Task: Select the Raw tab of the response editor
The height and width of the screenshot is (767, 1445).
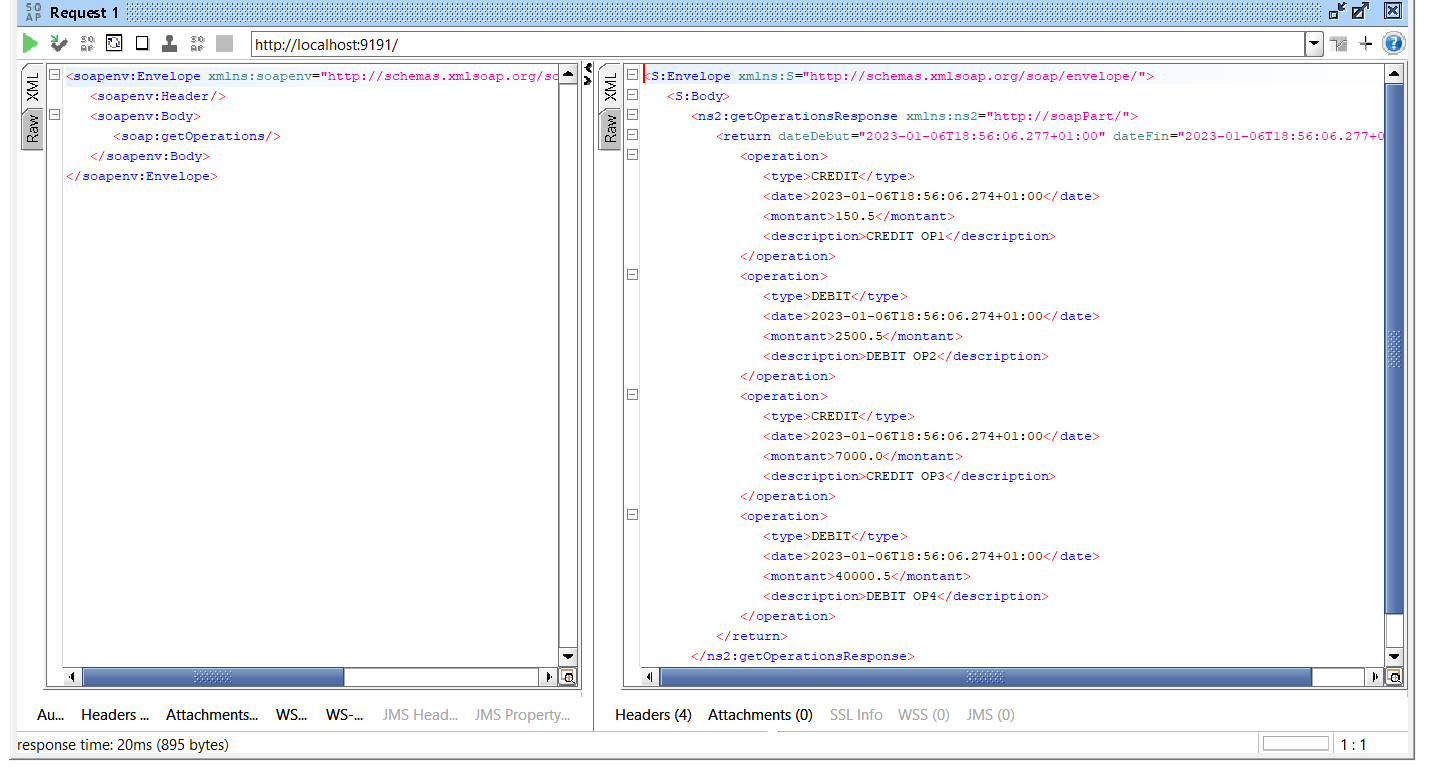Action: coord(609,129)
